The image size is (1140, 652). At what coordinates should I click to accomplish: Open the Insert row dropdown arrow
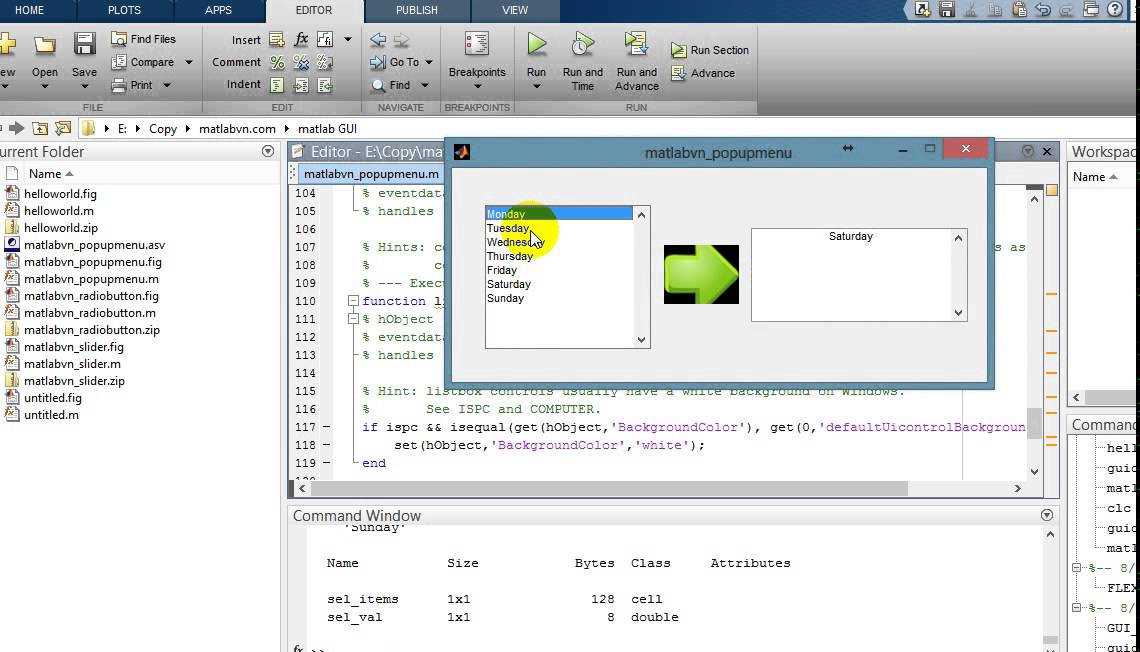(x=348, y=39)
